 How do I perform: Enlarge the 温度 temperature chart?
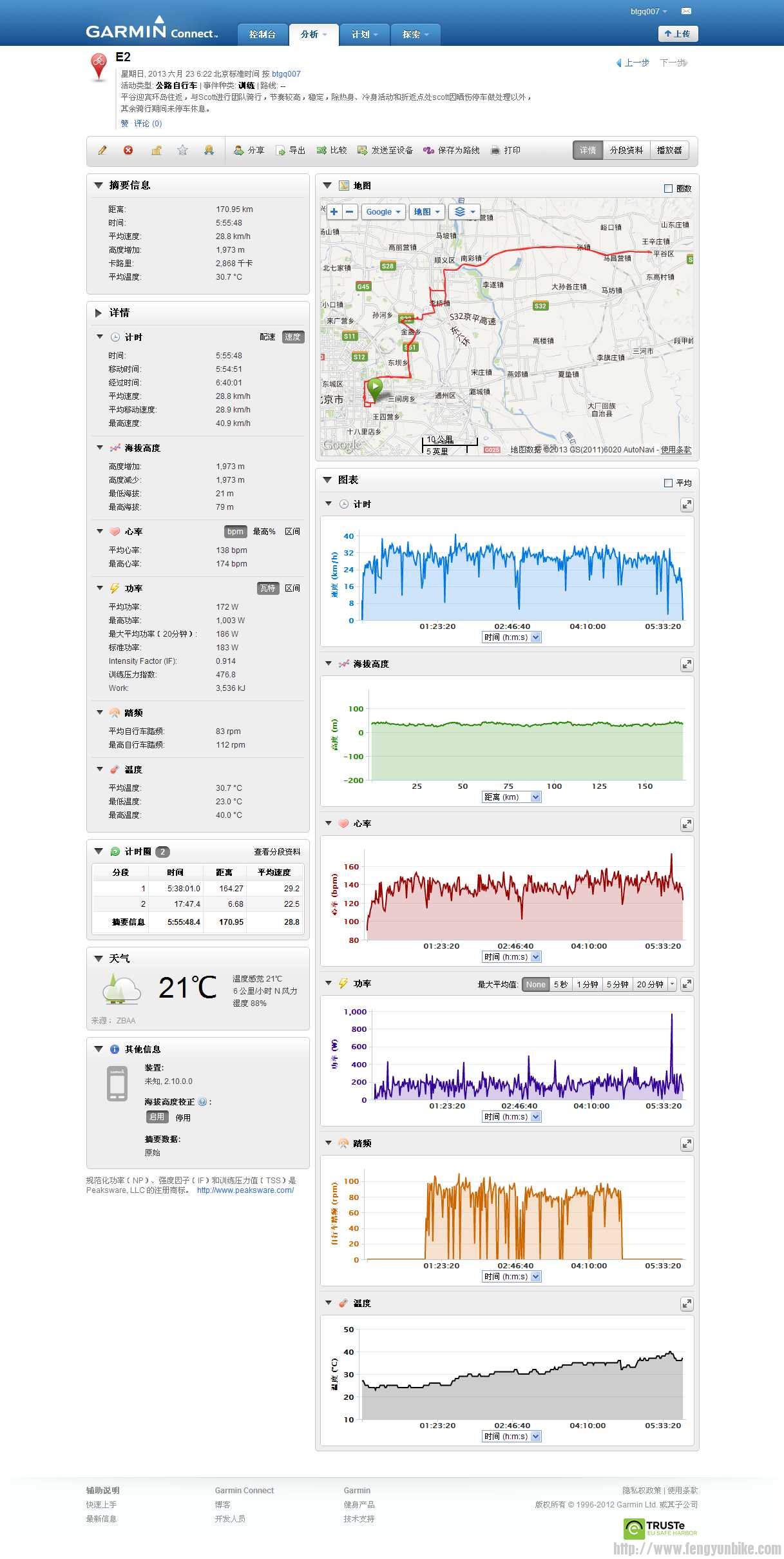pos(687,1304)
